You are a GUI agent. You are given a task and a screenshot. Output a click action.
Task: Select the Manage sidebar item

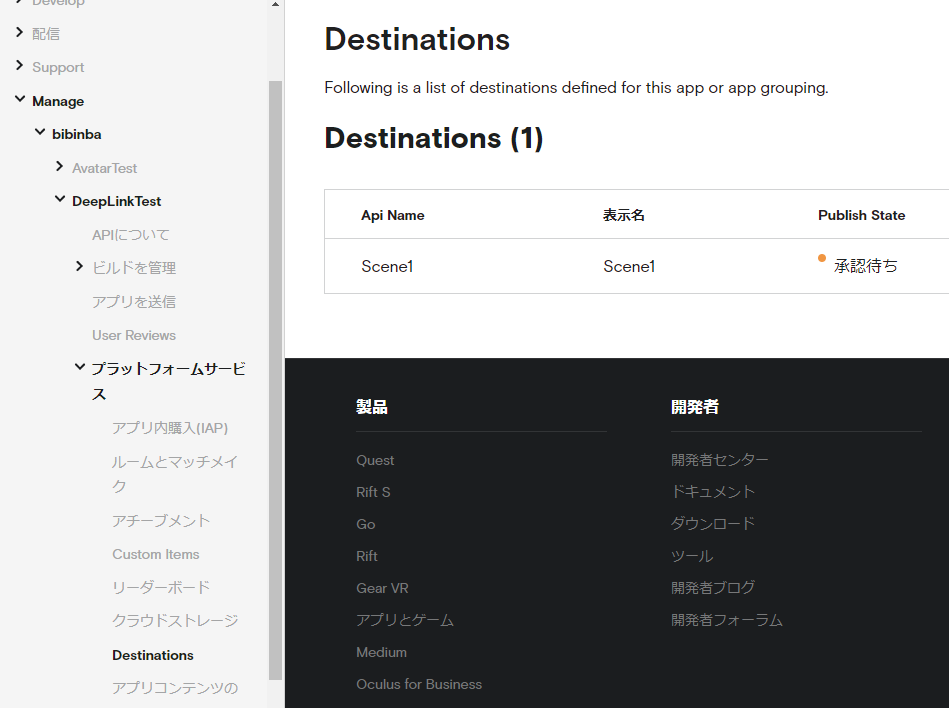click(x=58, y=101)
